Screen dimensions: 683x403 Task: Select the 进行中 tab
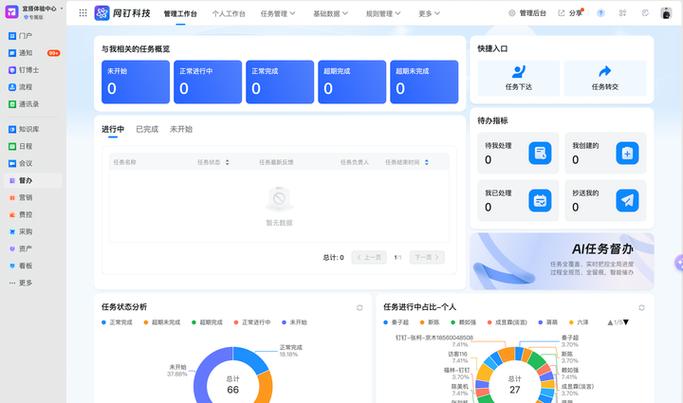(x=113, y=129)
